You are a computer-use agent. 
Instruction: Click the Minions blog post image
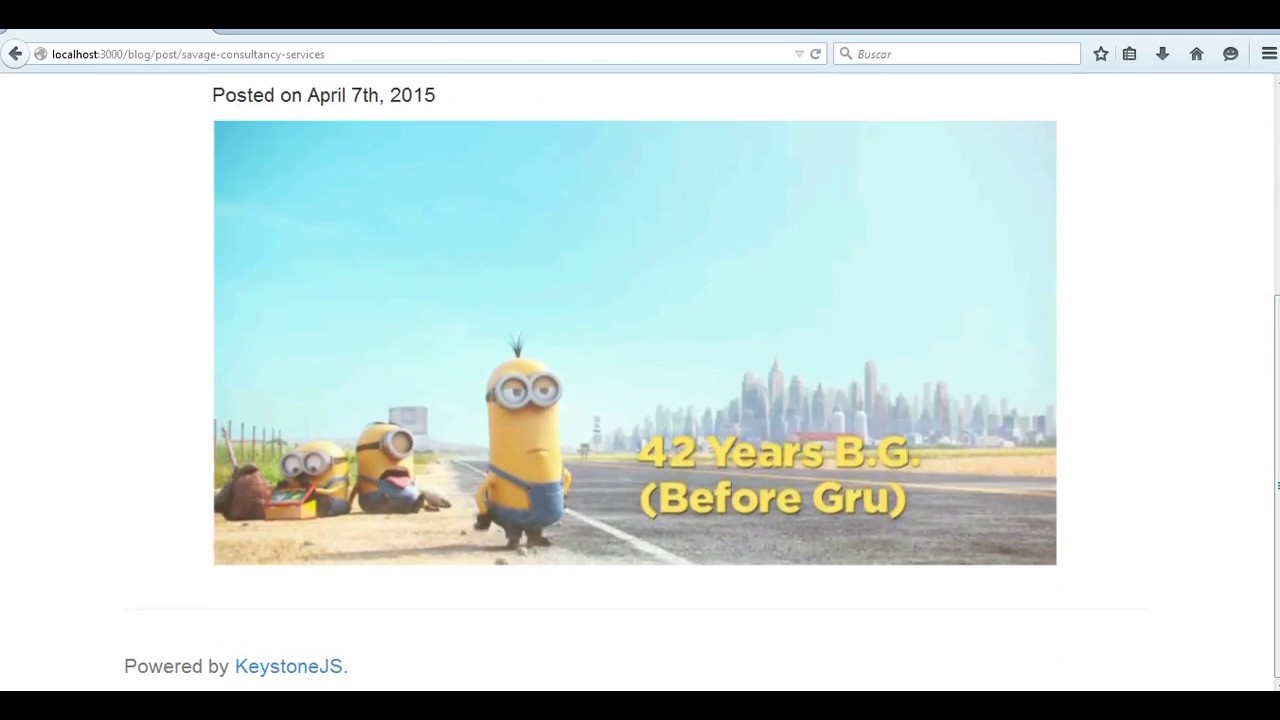635,343
